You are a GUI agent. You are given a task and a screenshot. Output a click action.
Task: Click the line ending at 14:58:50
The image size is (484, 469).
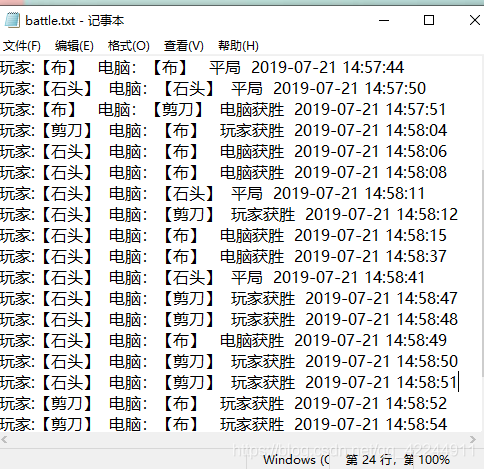[x=229, y=362]
